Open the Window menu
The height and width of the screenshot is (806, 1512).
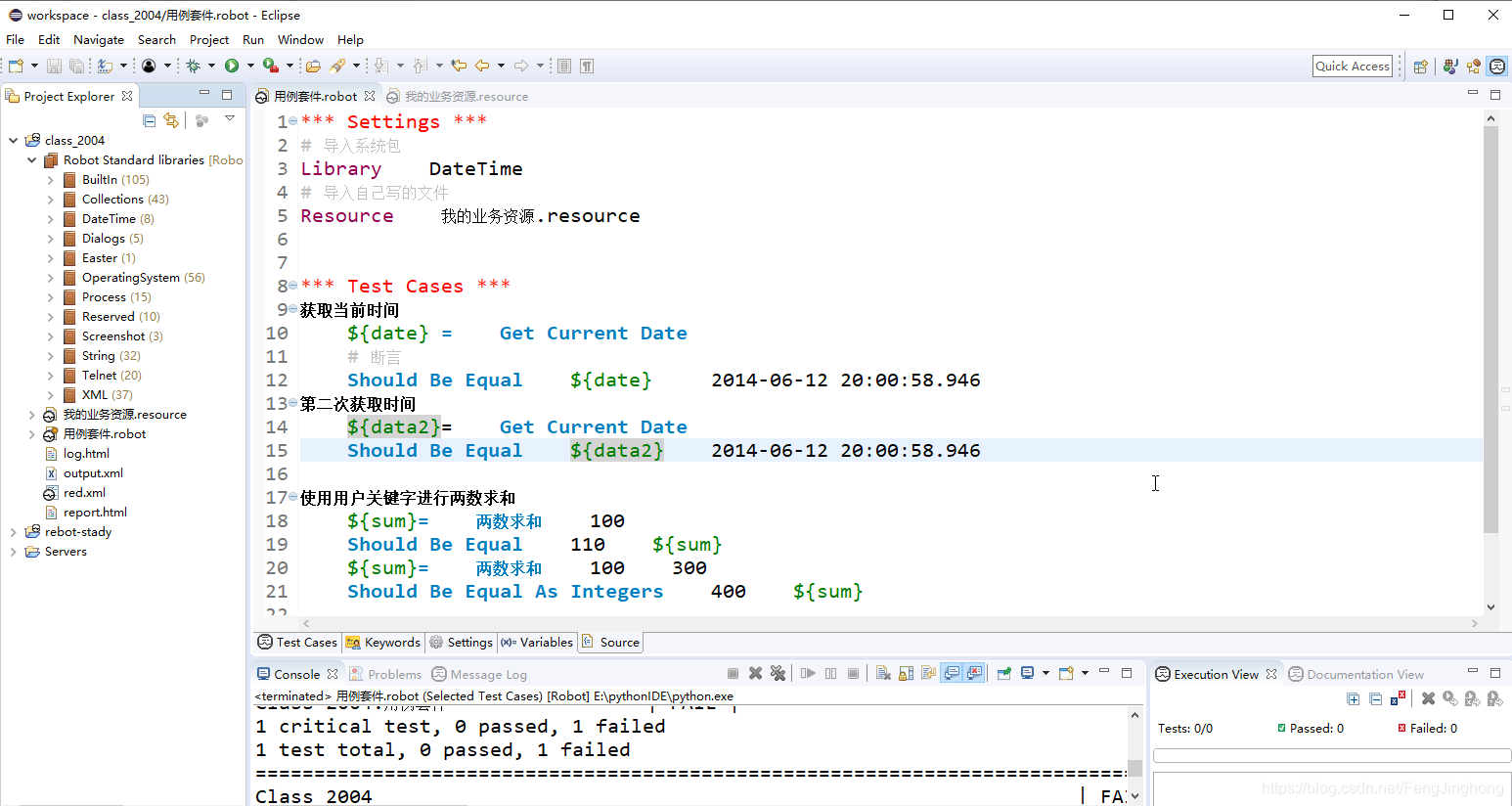300,40
